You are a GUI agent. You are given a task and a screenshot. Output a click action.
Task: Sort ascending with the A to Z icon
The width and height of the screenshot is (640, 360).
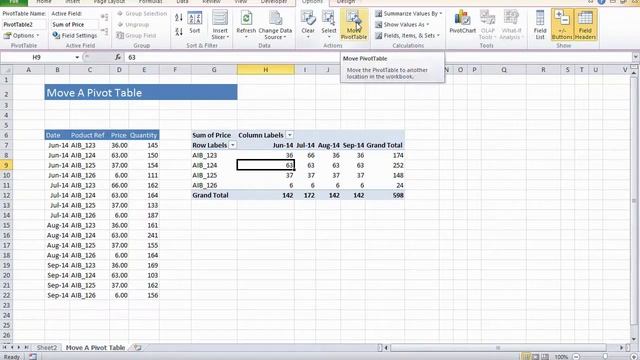(179, 18)
